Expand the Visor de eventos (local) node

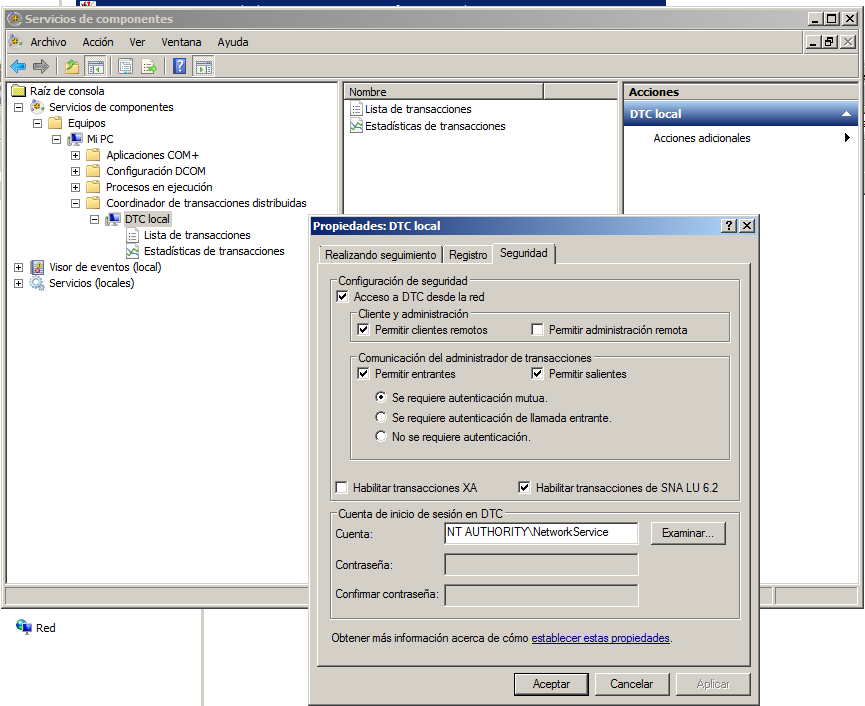click(17, 267)
